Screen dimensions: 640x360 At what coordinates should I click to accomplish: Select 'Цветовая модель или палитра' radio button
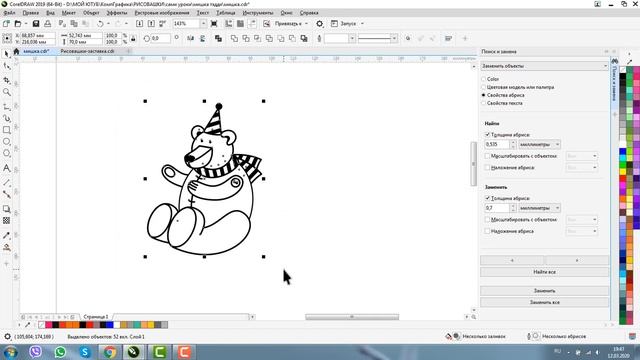click(x=484, y=87)
